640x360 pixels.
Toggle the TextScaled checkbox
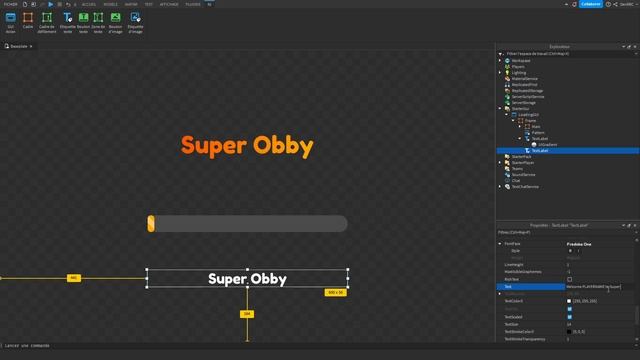click(x=569, y=317)
